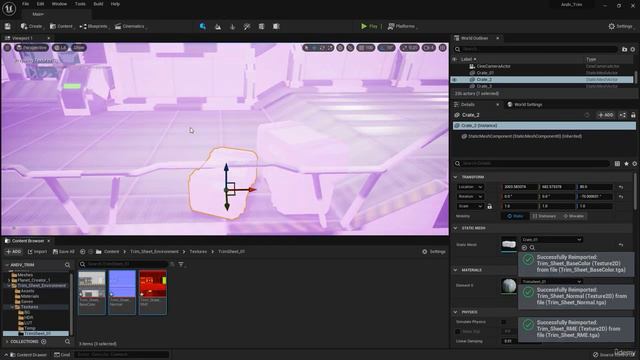Toggle favorites star filter in Details
The image size is (640, 360).
627,163
